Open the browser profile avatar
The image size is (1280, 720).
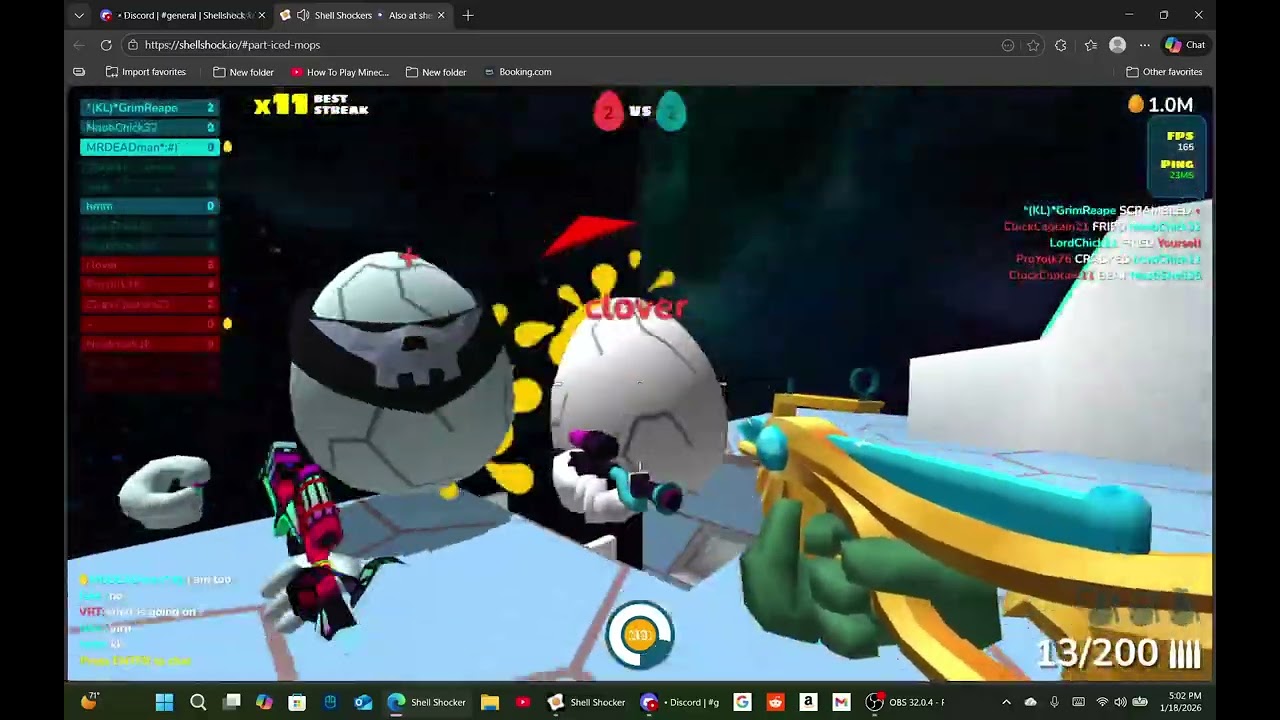[x=1118, y=45]
